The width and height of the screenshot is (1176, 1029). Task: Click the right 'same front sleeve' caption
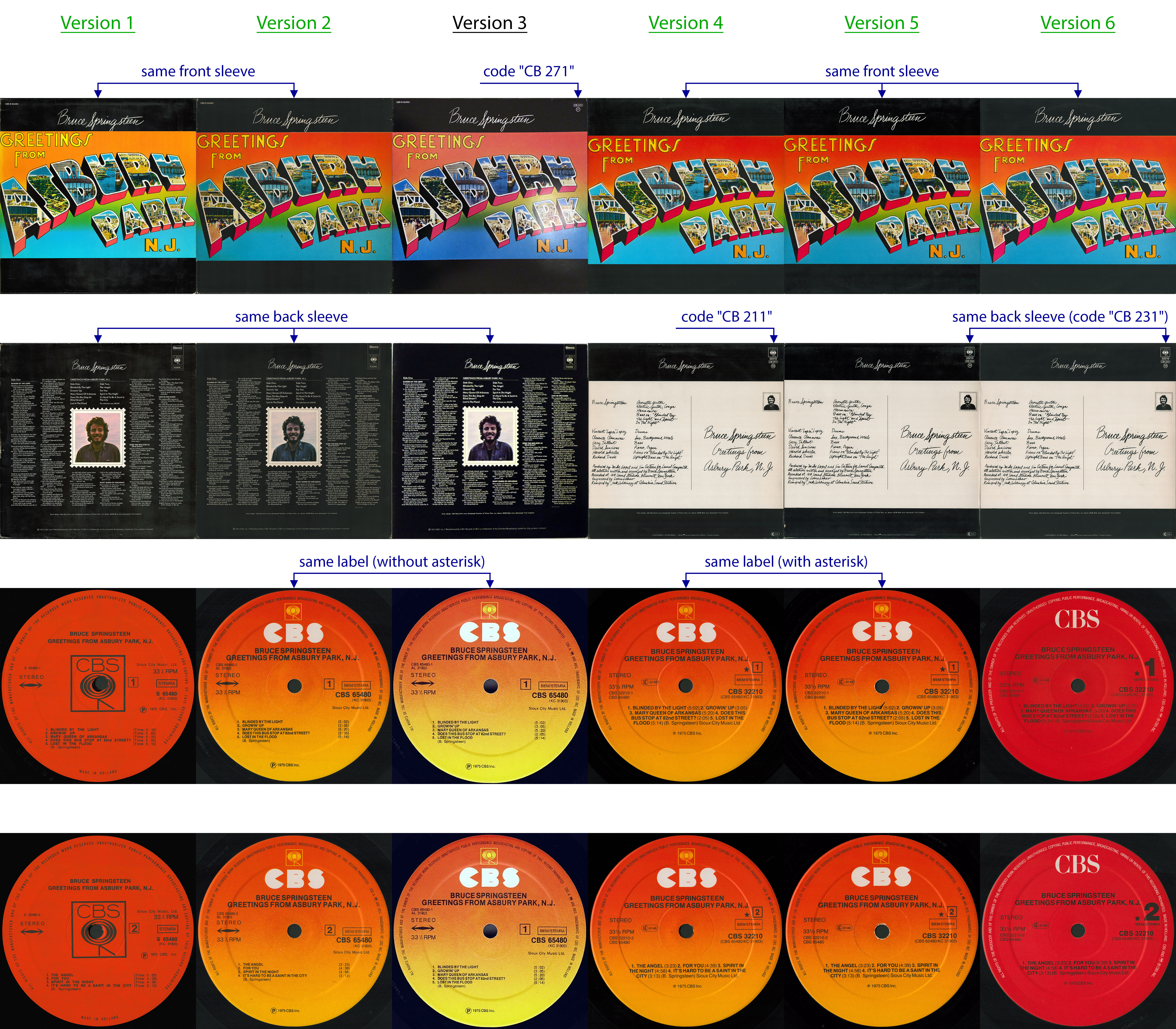[x=882, y=71]
